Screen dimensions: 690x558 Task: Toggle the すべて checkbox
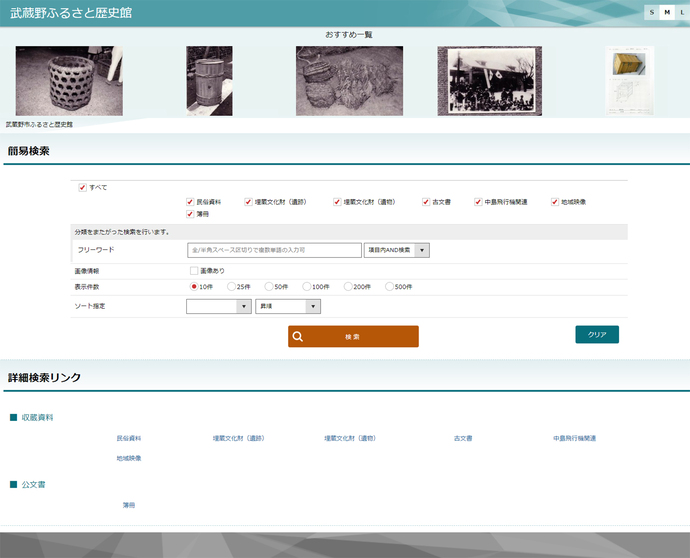[x=83, y=187]
